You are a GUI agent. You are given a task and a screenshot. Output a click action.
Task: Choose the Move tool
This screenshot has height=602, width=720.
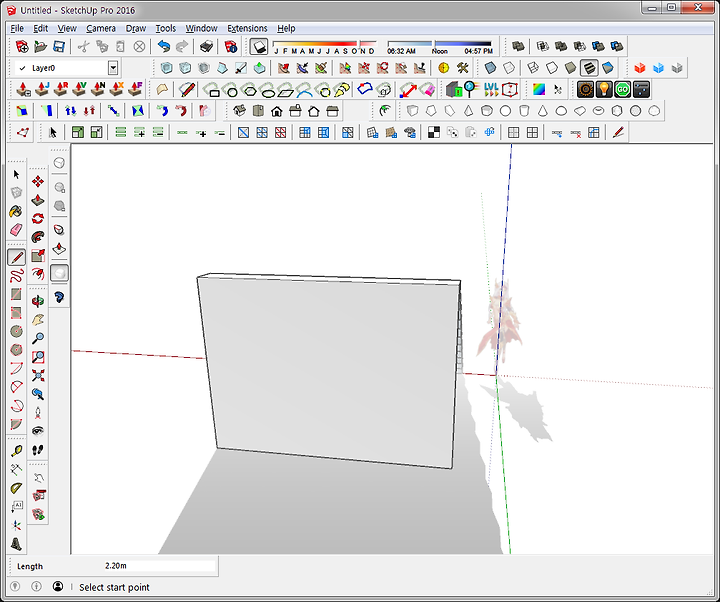point(38,181)
